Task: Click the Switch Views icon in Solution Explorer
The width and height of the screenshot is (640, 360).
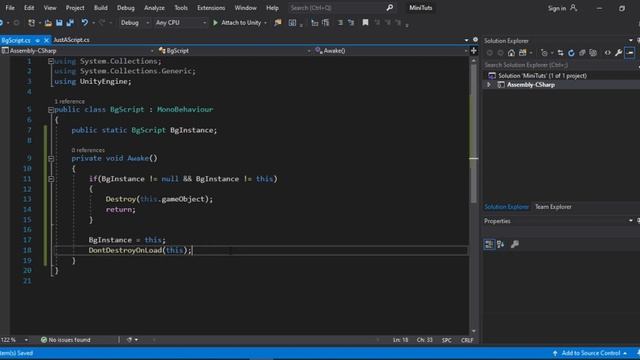Action: [x=522, y=53]
